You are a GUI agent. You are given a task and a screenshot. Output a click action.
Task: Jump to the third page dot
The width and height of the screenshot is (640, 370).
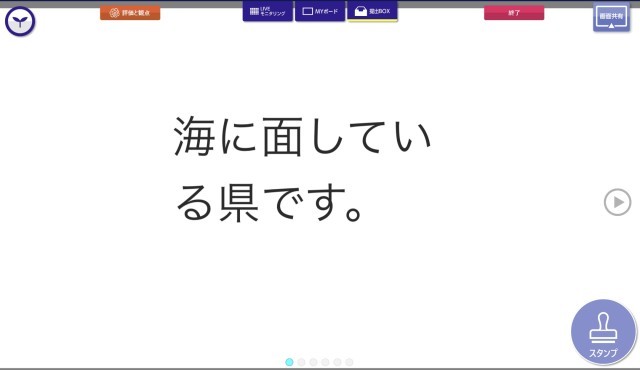(313, 362)
